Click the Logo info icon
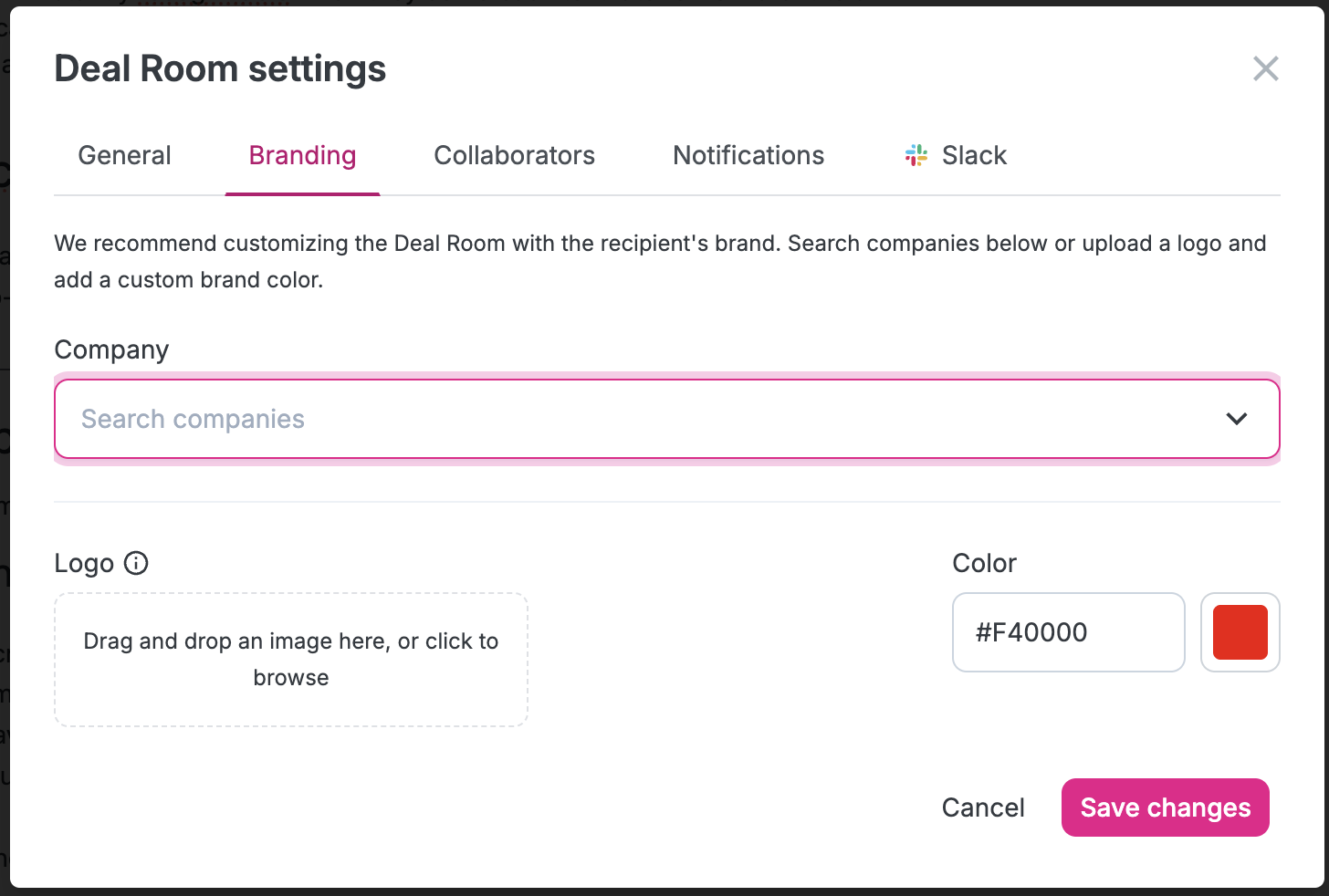This screenshot has width=1329, height=896. [136, 563]
